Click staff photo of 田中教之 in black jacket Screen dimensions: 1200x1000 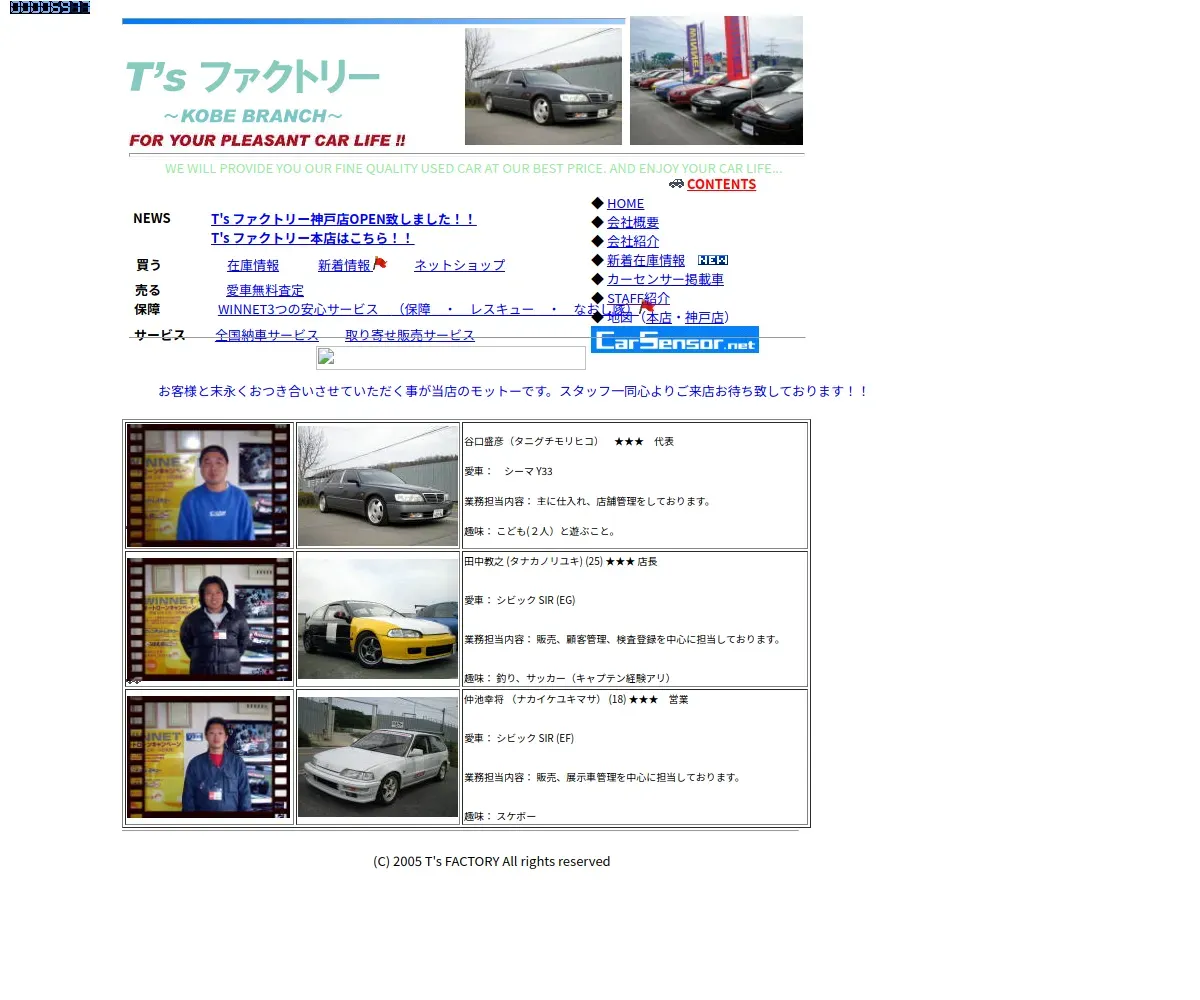coord(209,619)
